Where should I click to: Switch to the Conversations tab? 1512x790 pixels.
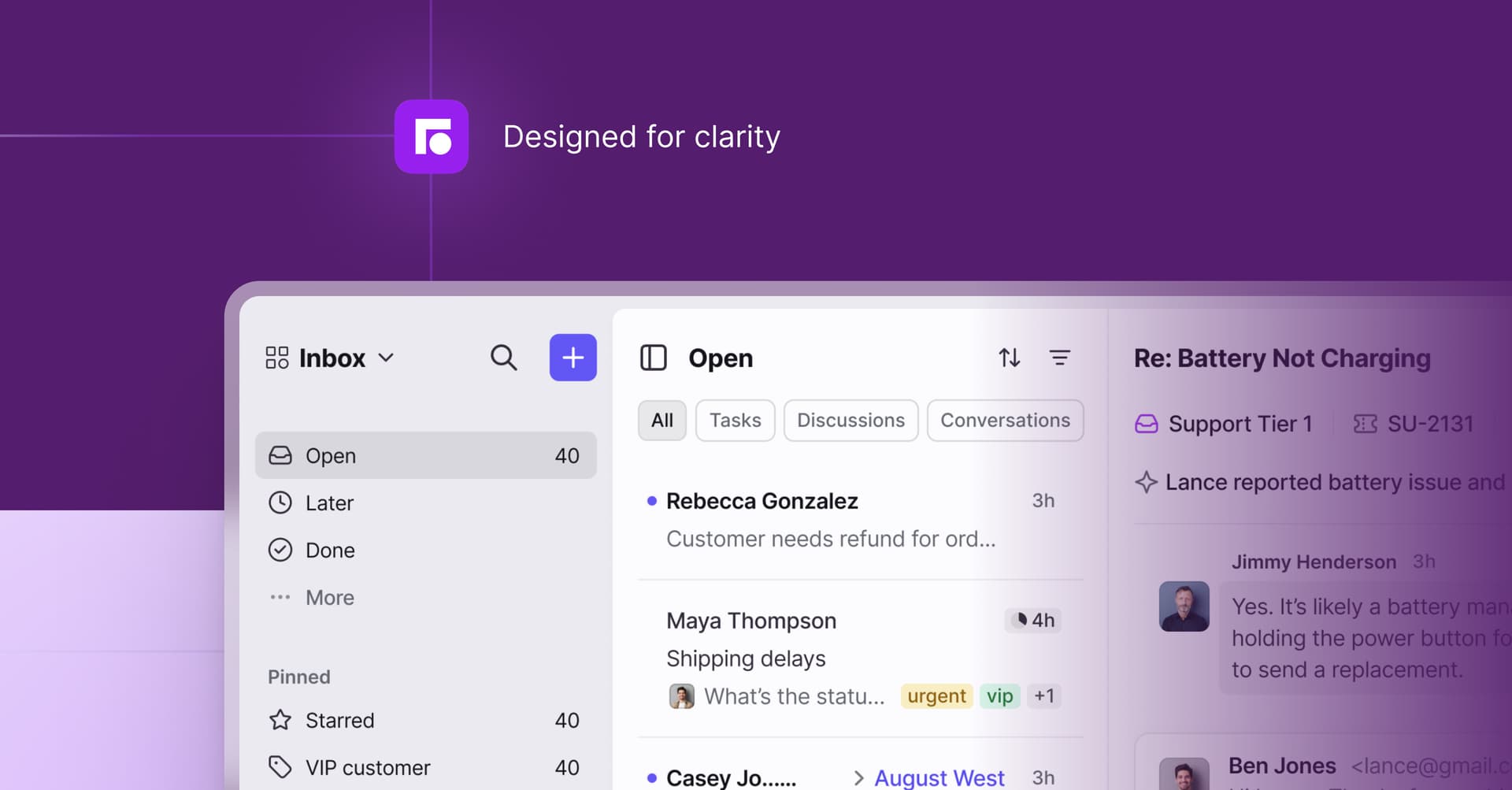coord(1005,420)
